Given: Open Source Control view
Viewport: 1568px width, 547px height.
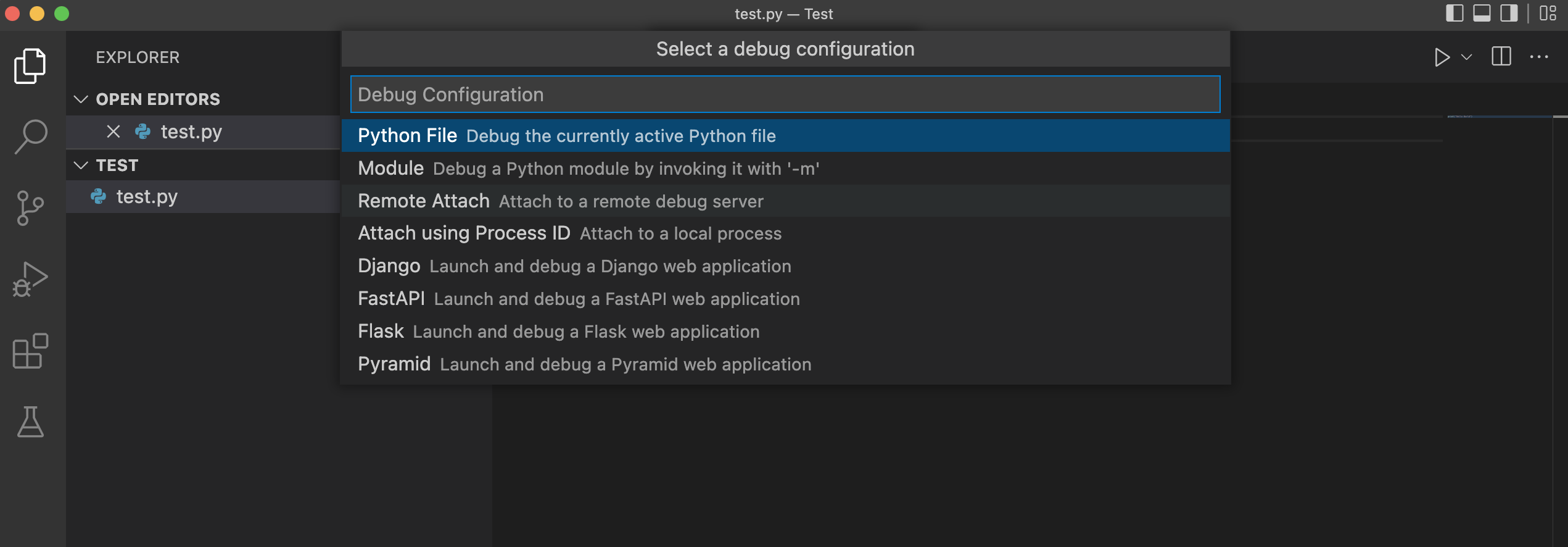Looking at the screenshot, I should click(x=30, y=208).
